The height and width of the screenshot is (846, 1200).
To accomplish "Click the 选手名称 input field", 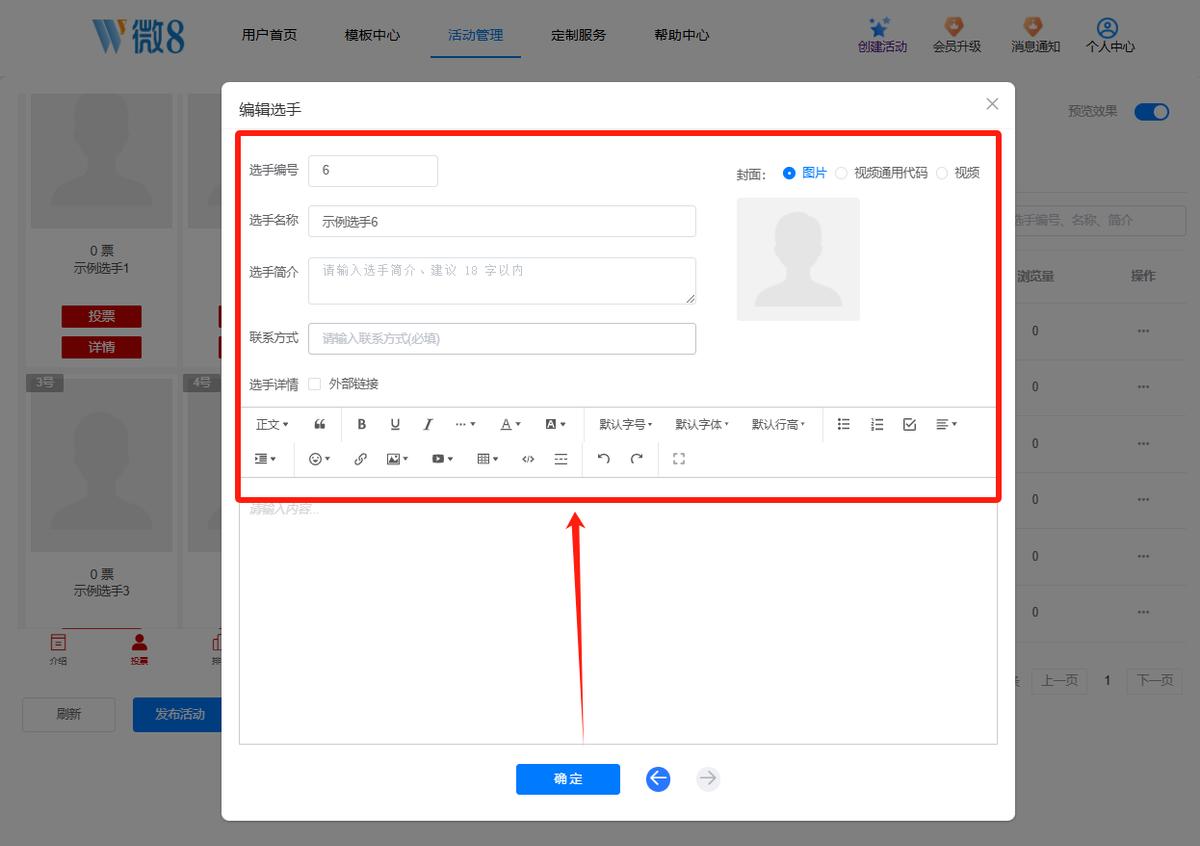I will coord(502,221).
